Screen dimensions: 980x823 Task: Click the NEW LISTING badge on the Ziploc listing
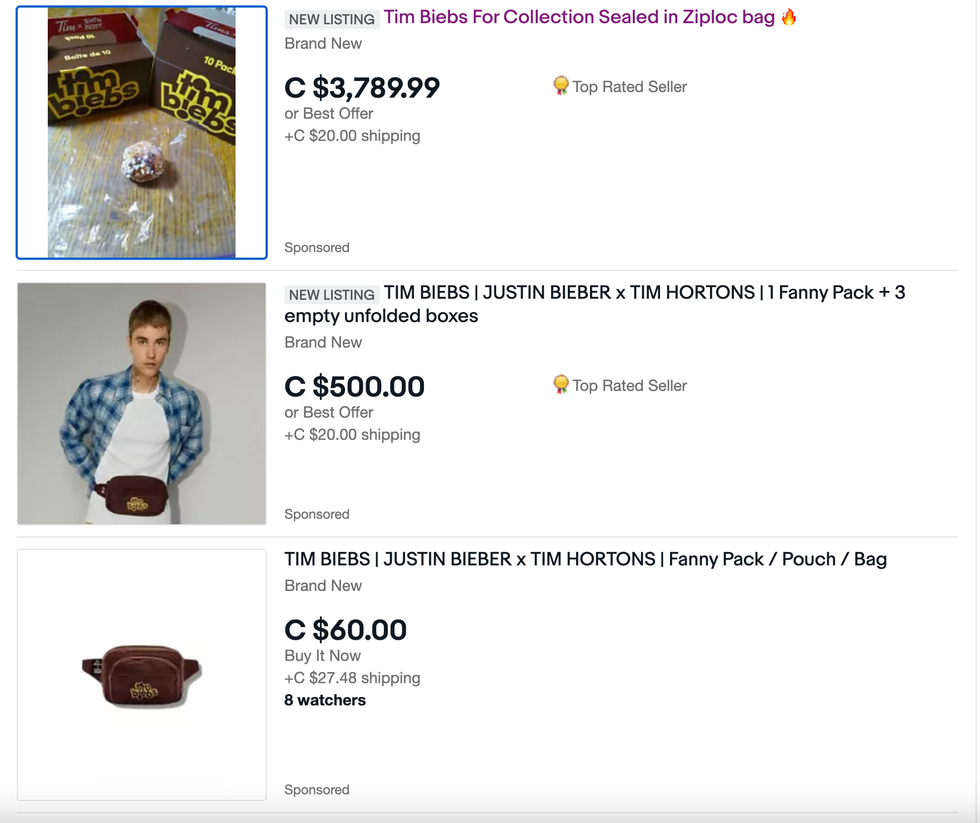coord(331,19)
